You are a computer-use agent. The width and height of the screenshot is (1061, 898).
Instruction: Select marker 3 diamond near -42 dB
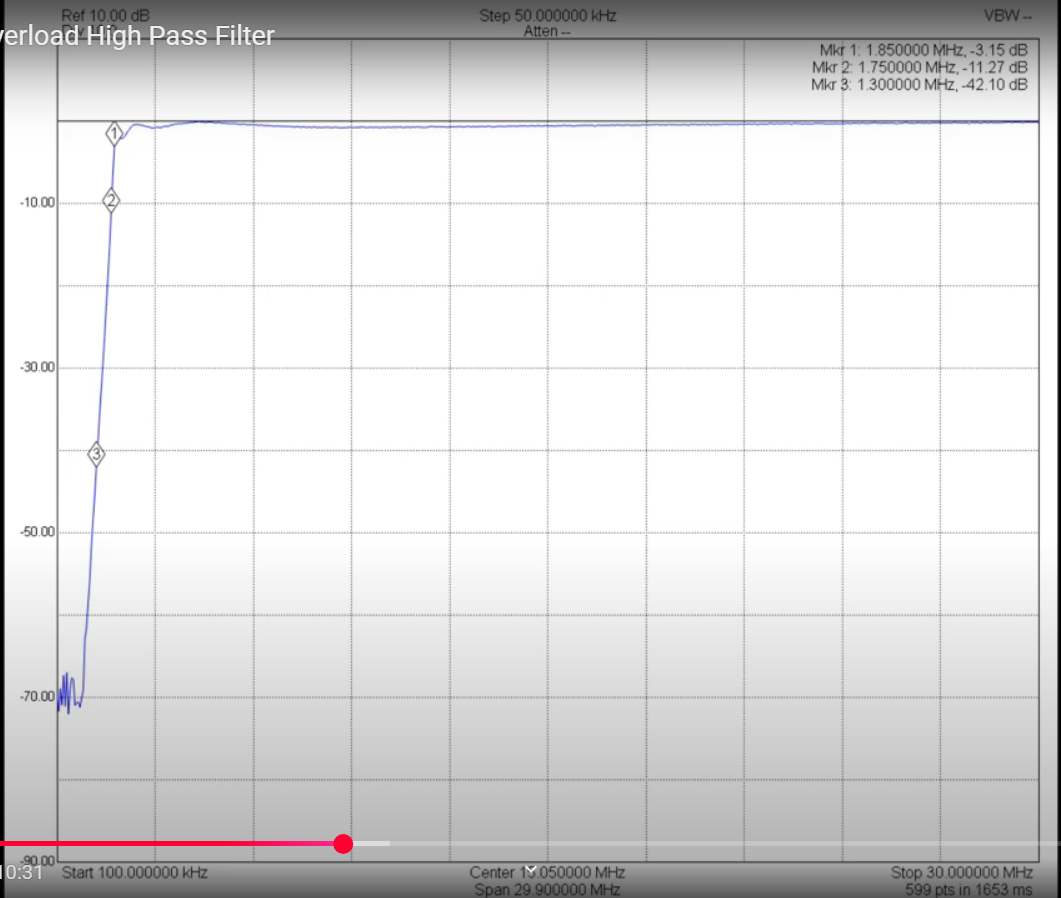(x=96, y=454)
